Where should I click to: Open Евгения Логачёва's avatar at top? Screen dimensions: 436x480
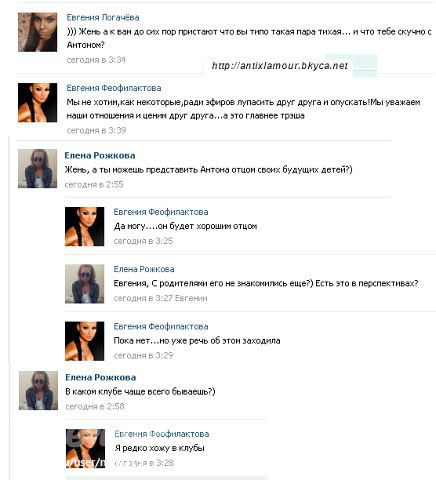[x=37, y=32]
